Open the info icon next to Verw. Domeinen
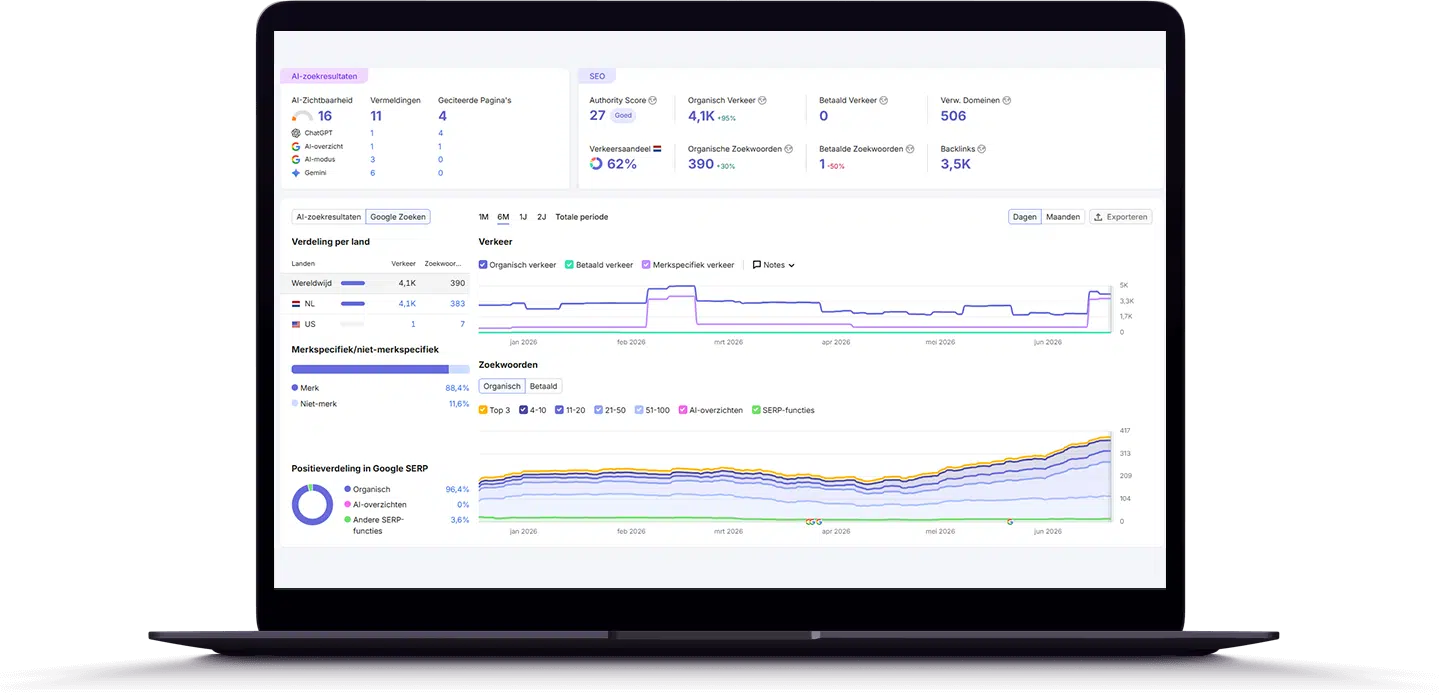 pyautogui.click(x=1007, y=100)
